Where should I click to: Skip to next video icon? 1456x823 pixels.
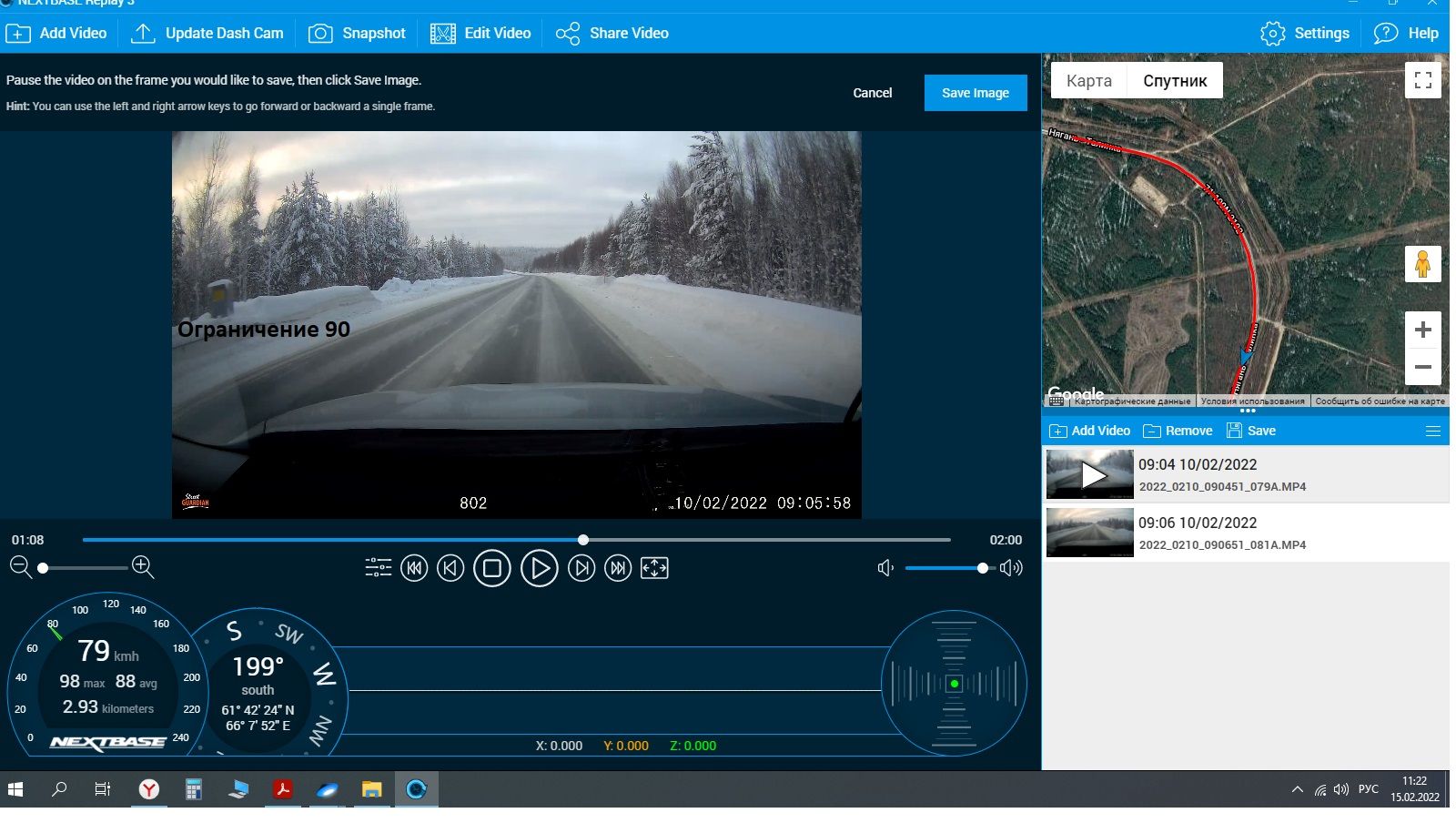coord(618,569)
